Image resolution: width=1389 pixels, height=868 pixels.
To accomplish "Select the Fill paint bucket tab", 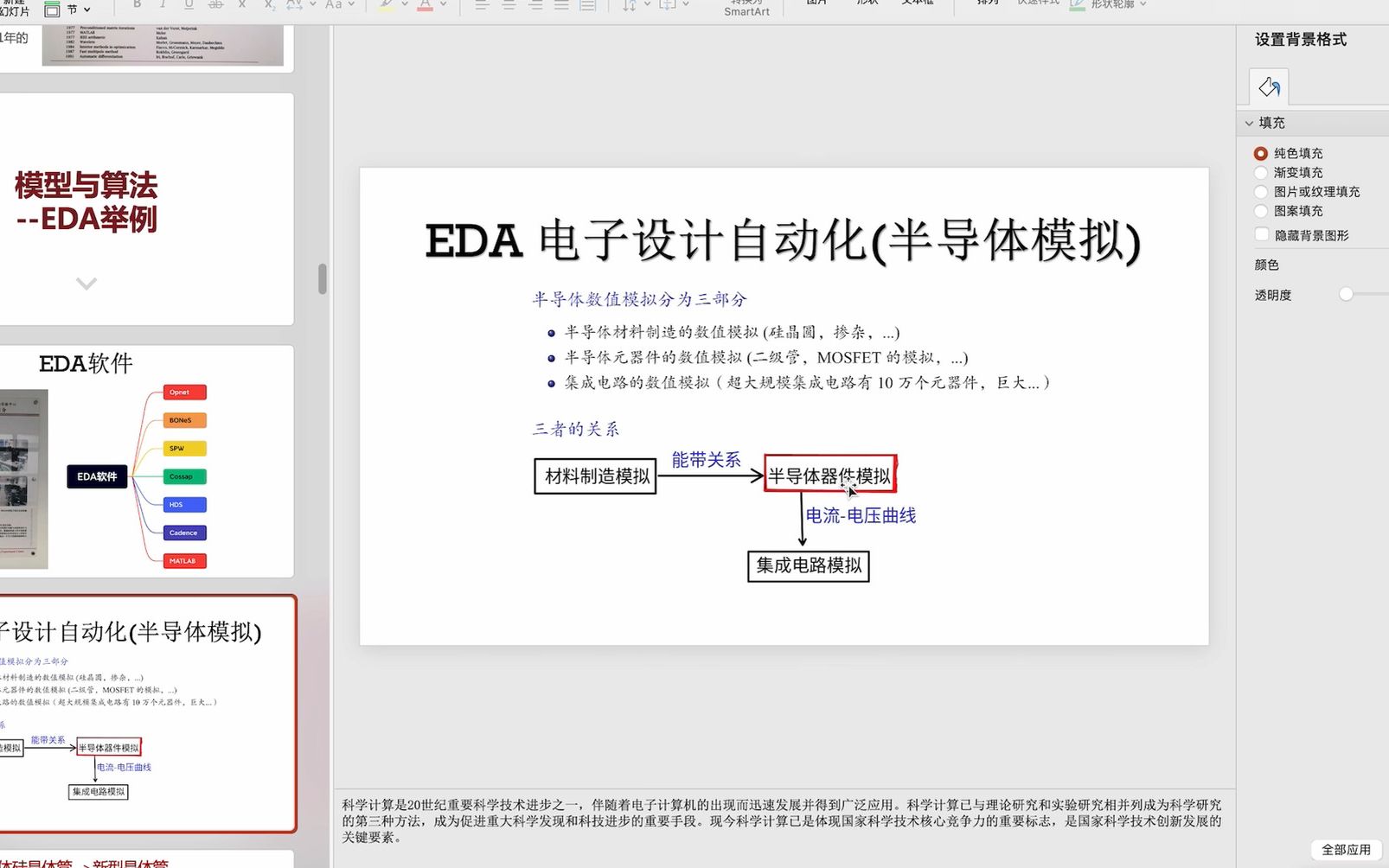I will [1269, 86].
